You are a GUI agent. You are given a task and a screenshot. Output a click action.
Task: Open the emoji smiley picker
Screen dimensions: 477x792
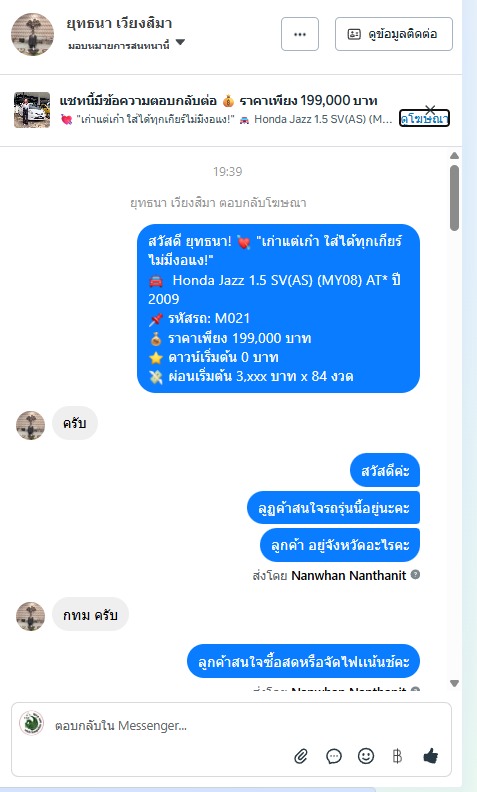point(366,756)
